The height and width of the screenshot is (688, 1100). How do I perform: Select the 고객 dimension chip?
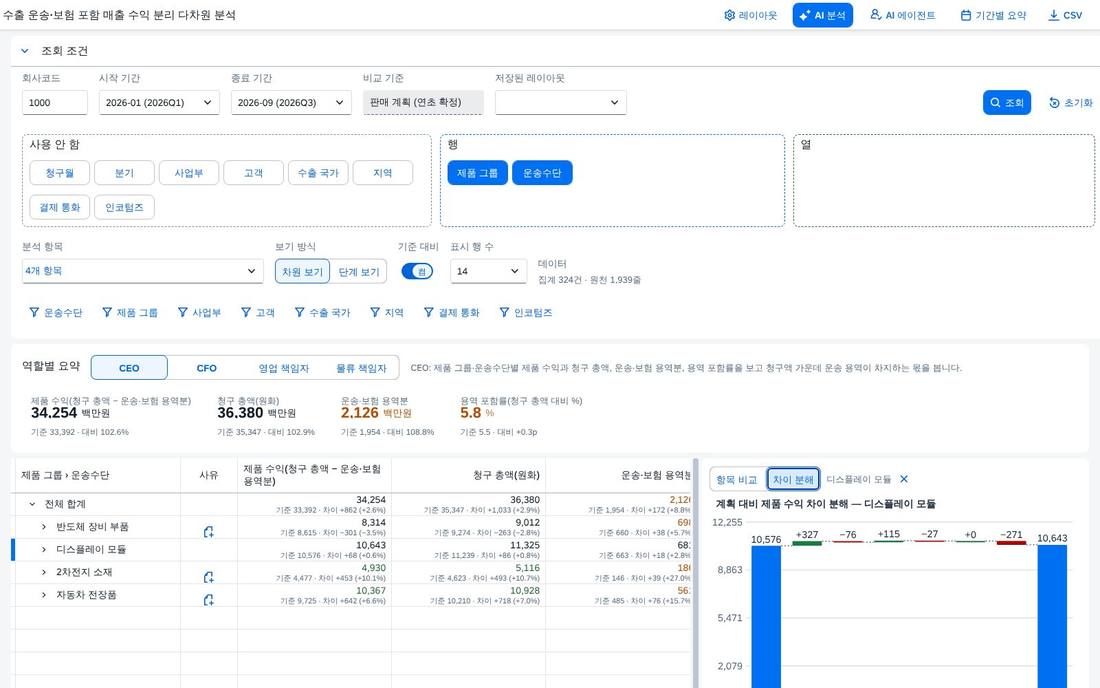coord(253,173)
